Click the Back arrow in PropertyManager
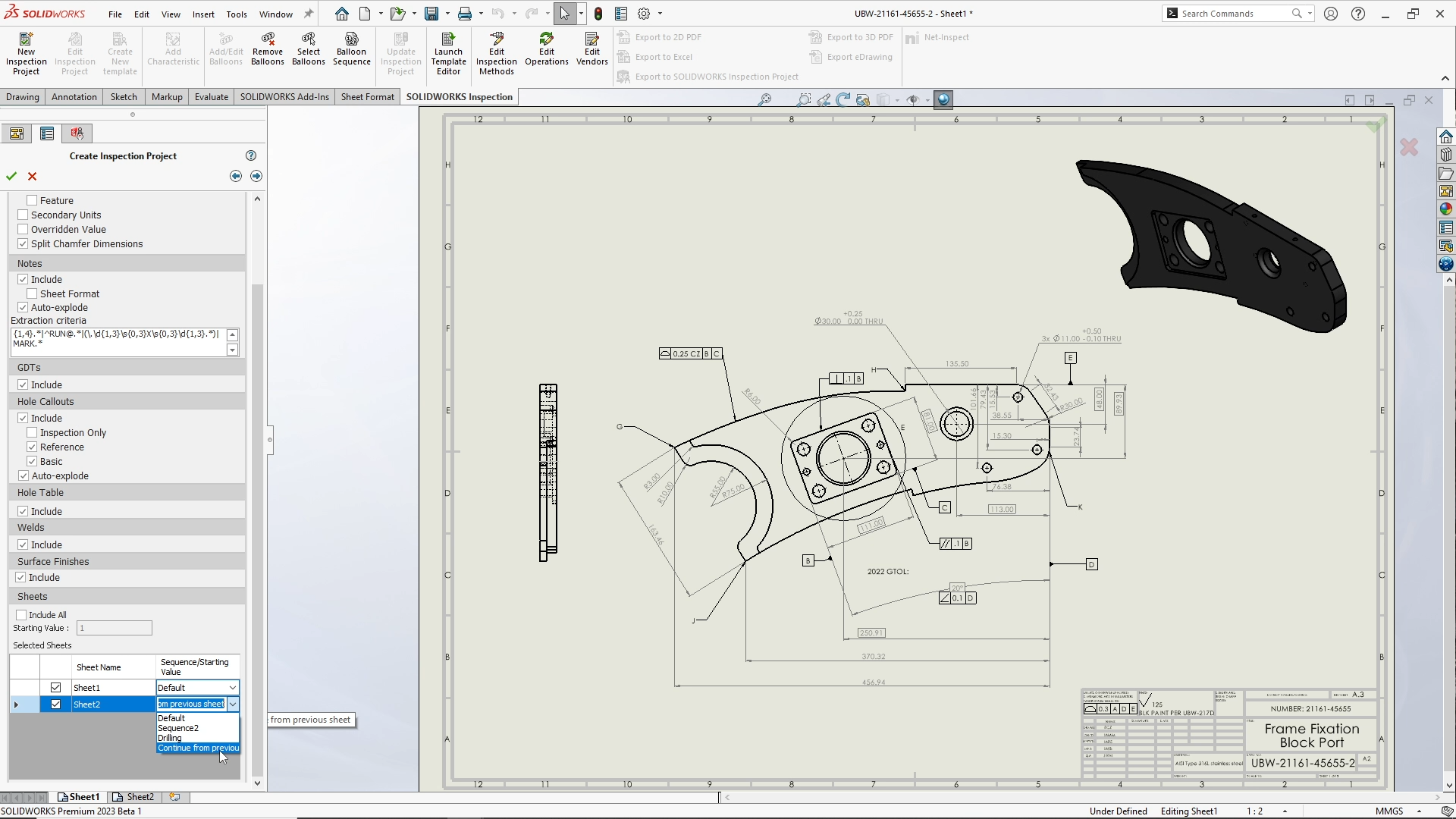The width and height of the screenshot is (1456, 819). pos(236,176)
